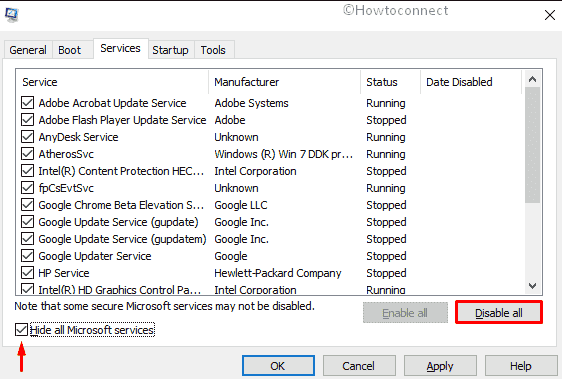562x379 pixels.
Task: Select Running status of AtherosSvc
Action: point(386,154)
